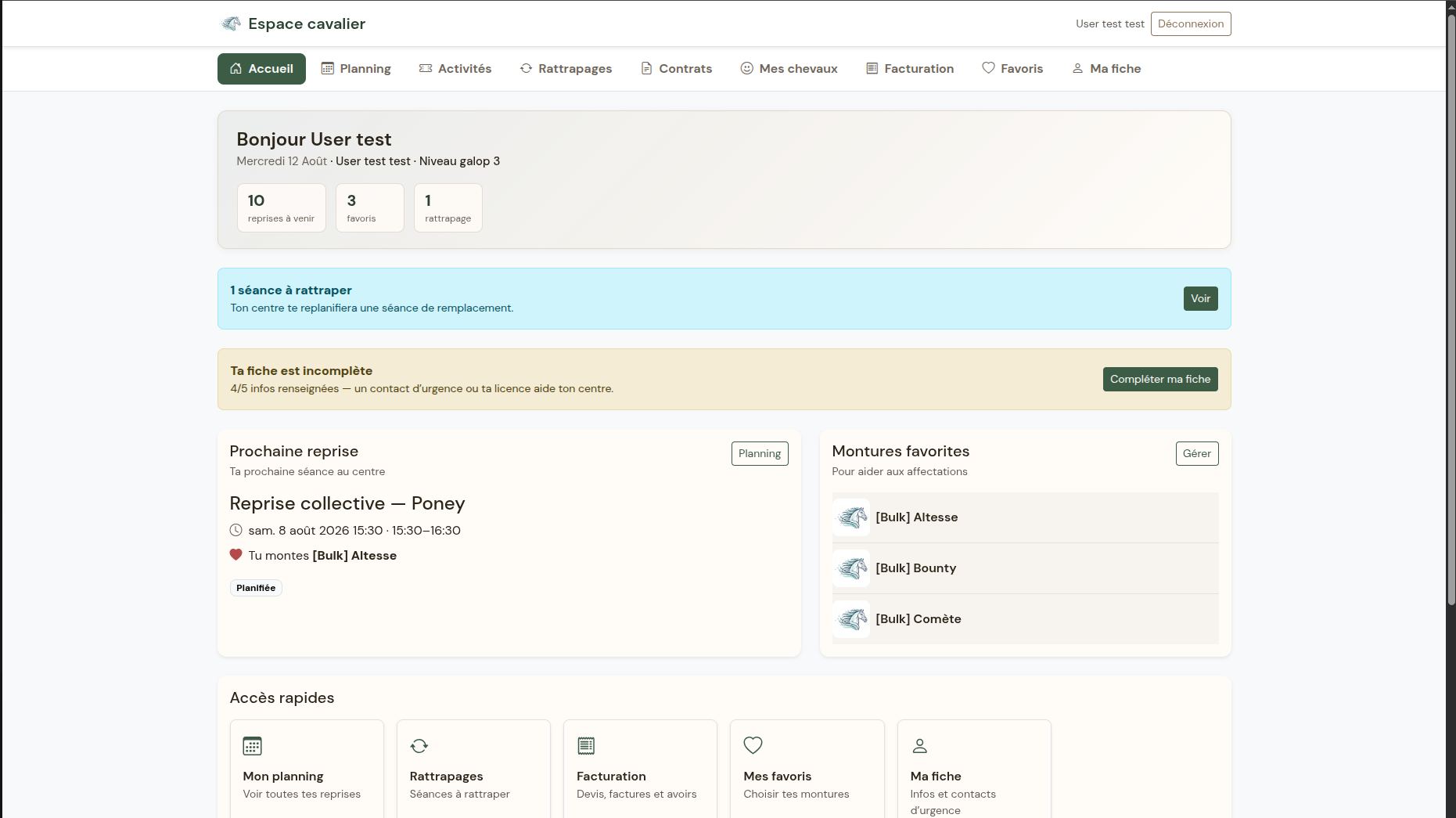Click the clock icon by the session date
This screenshot has width=1456, height=818.
point(235,530)
